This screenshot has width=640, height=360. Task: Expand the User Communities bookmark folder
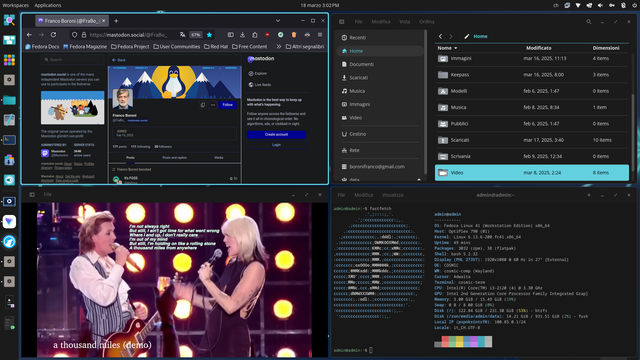click(177, 47)
